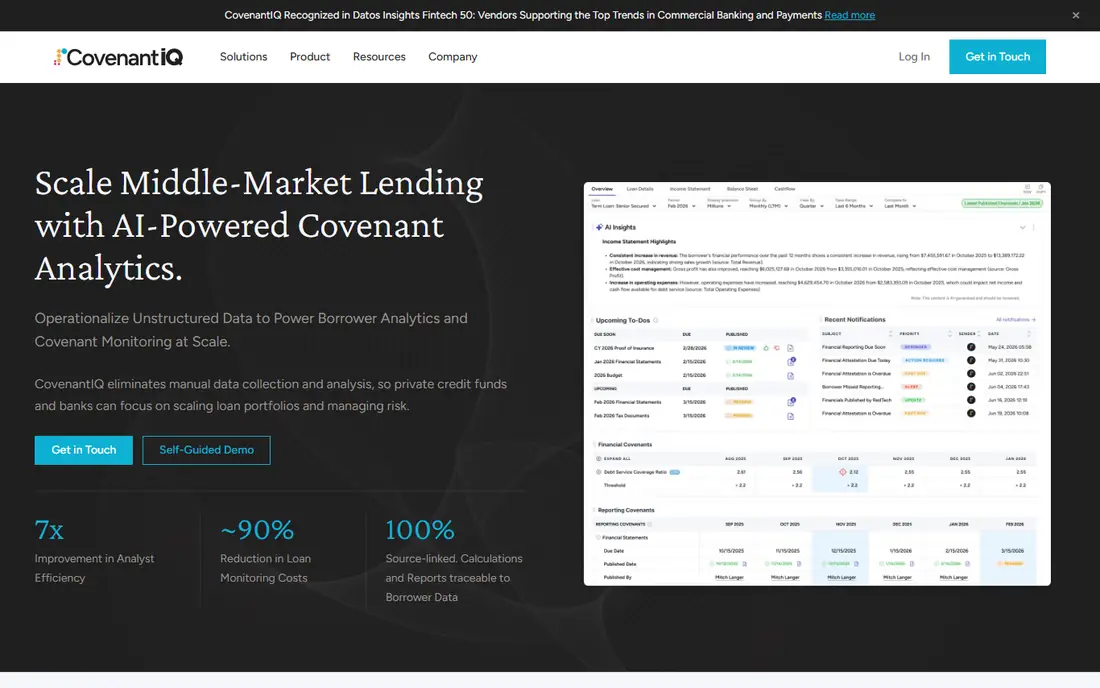Click sender avatar for Financials Published by RedTech
1100x688 pixels.
coord(971,400)
